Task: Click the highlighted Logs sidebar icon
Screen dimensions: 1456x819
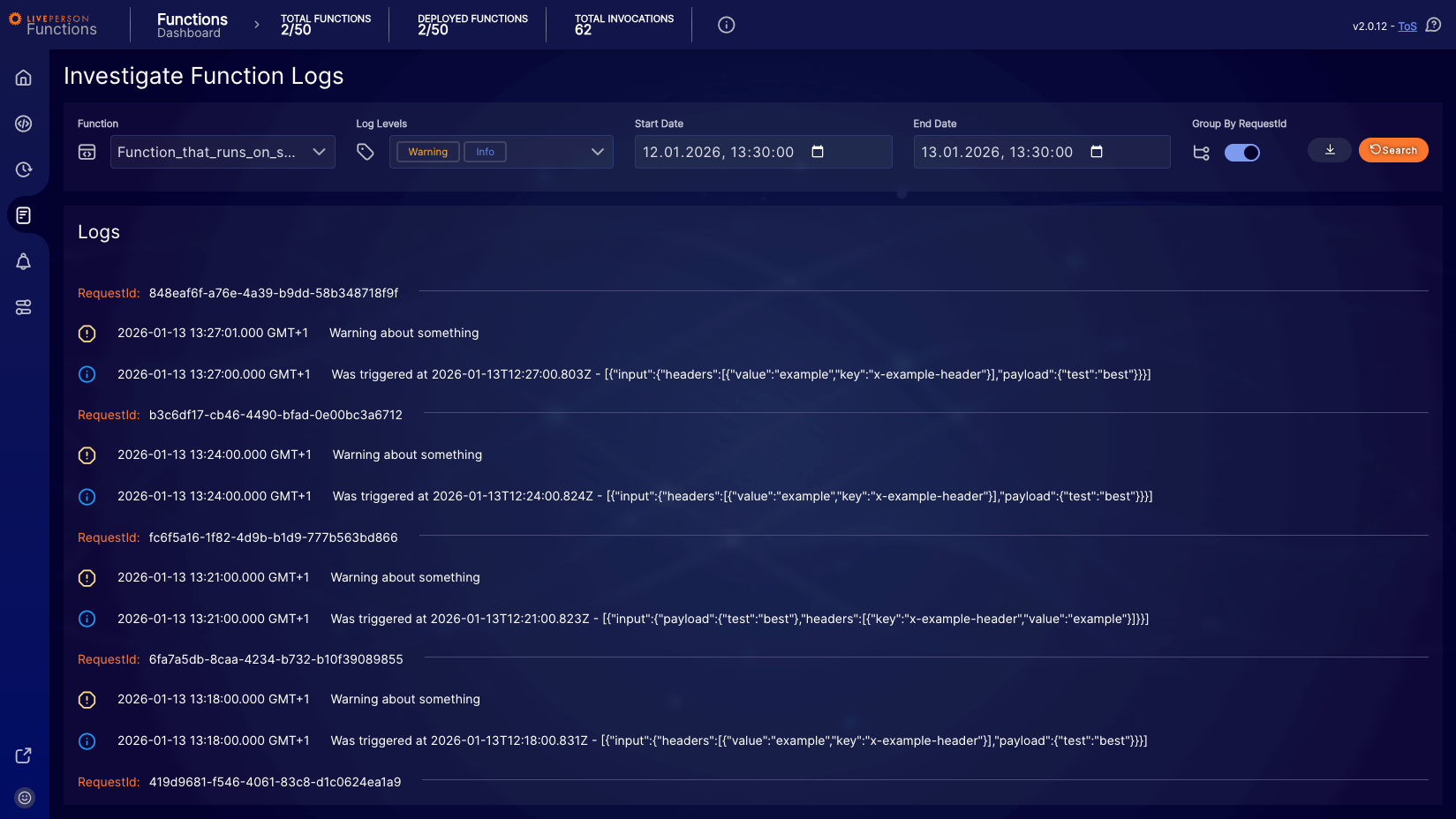Action: click(x=23, y=215)
